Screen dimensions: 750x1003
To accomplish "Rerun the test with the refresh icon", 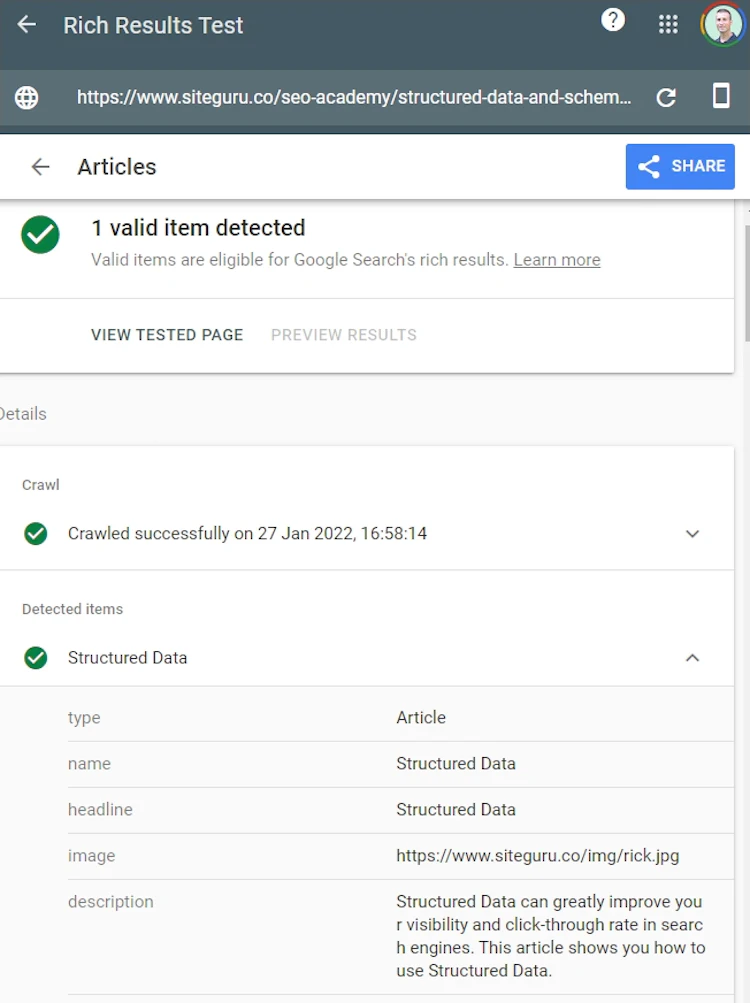I will pos(666,97).
